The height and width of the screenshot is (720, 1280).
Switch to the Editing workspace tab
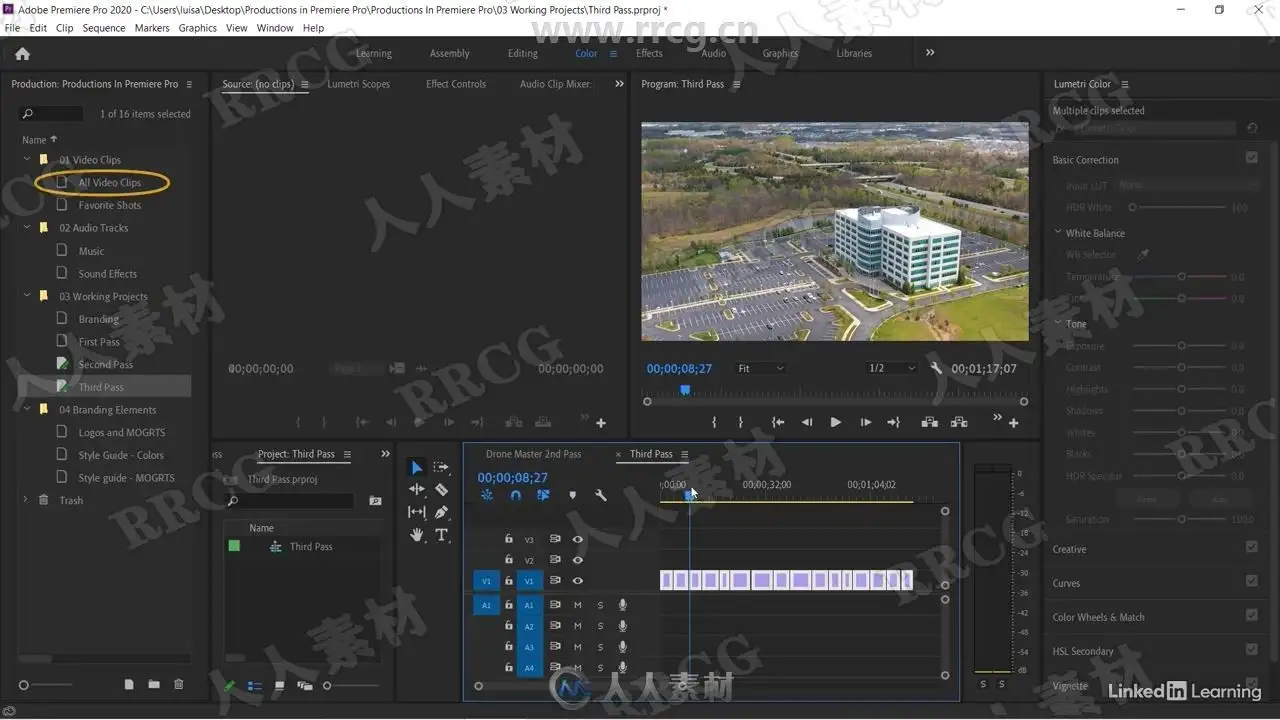tap(522, 54)
